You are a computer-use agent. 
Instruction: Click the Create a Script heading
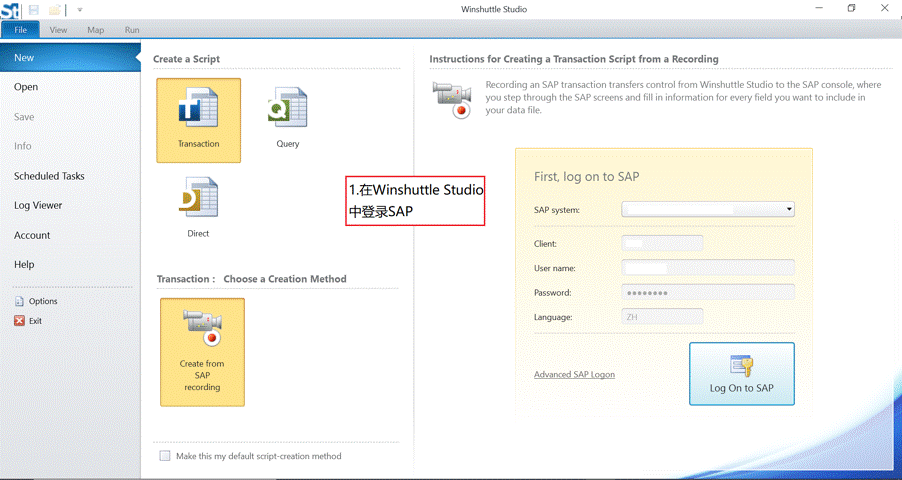click(x=186, y=59)
